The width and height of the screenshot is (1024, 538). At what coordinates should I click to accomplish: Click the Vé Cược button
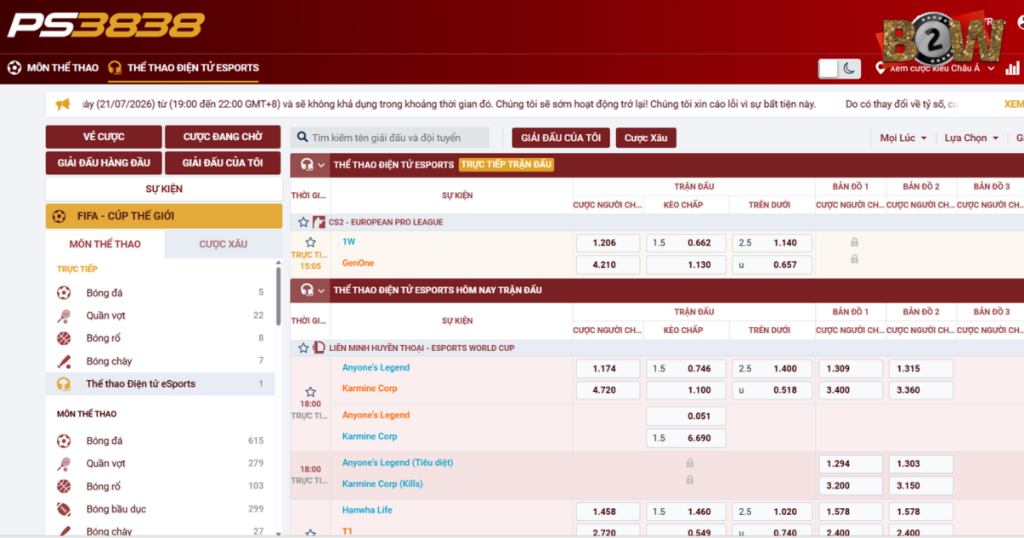[x=104, y=137]
